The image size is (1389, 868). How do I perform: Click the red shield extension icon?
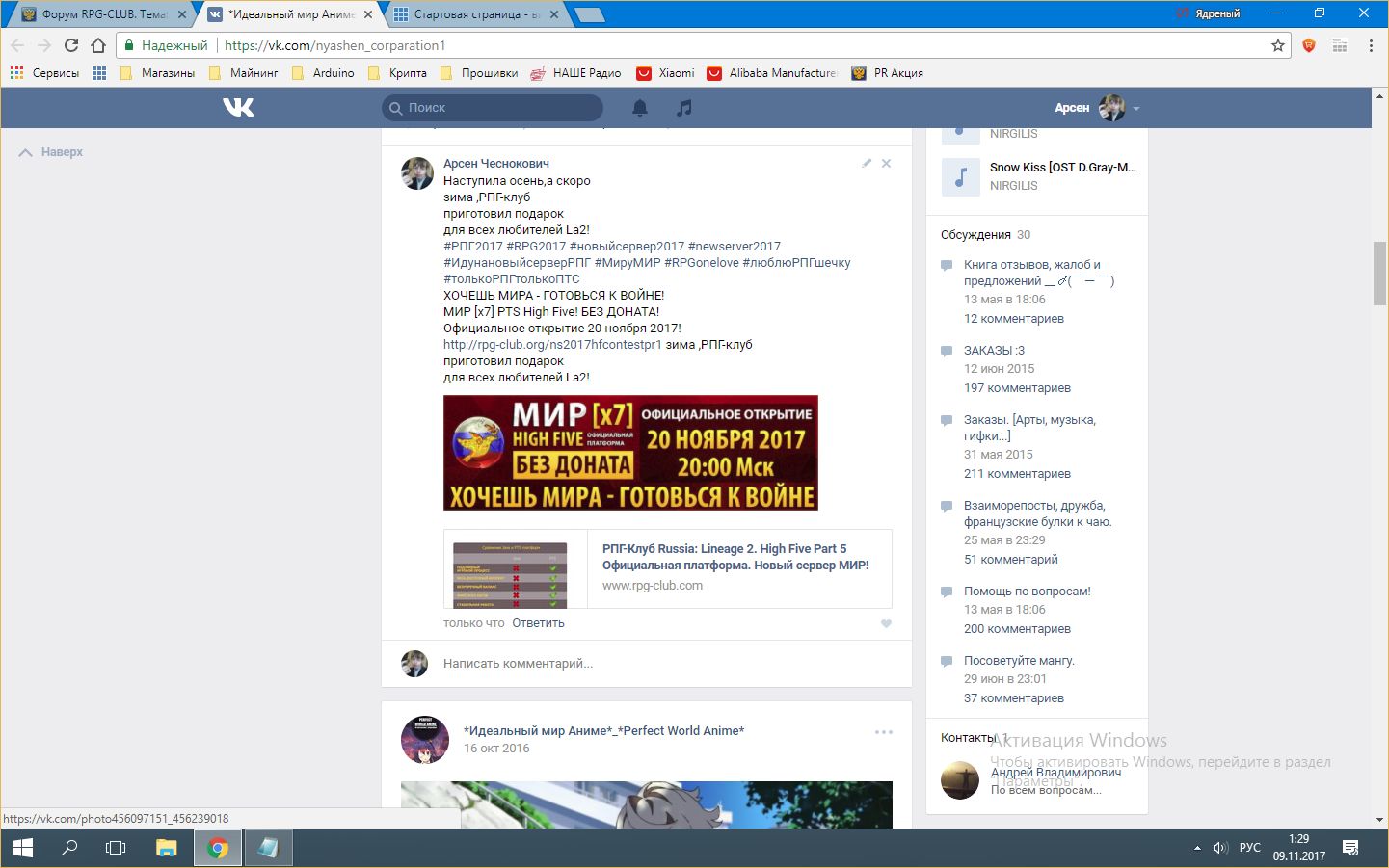pos(1309,45)
